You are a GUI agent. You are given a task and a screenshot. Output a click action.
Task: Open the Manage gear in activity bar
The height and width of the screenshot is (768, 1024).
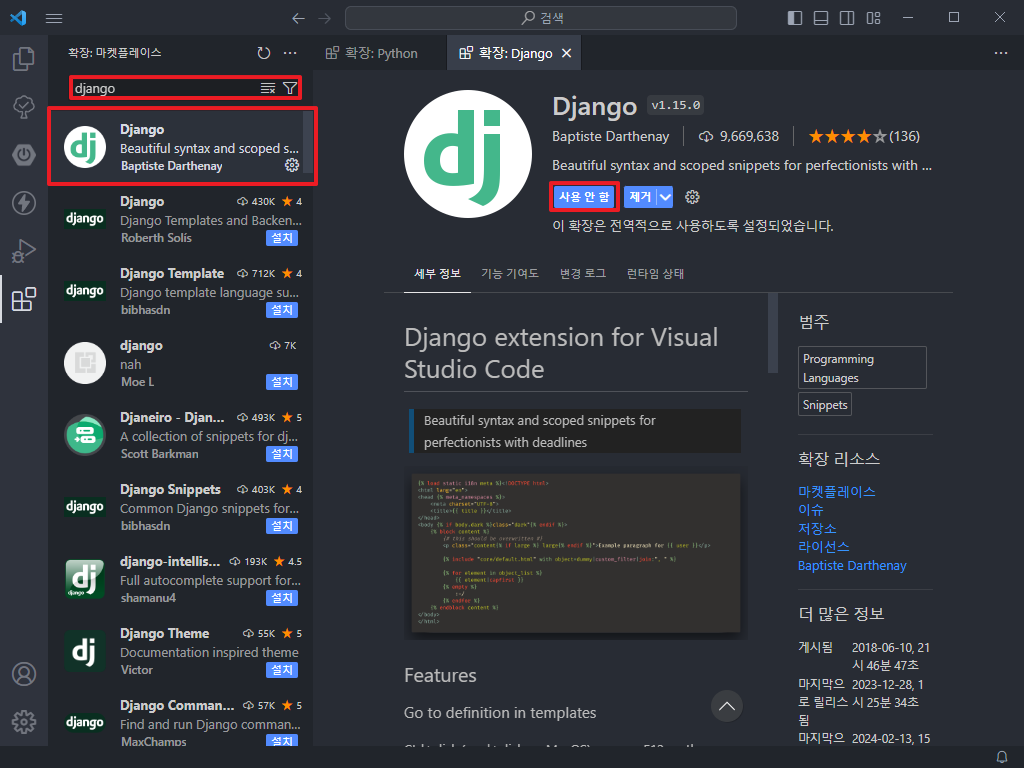point(24,722)
